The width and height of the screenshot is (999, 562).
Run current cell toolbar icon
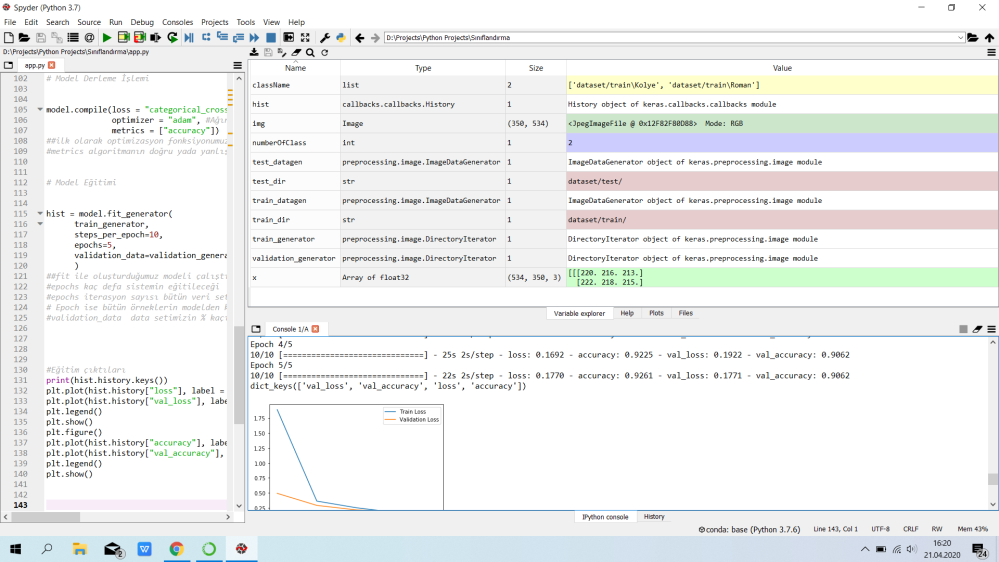pos(124,38)
